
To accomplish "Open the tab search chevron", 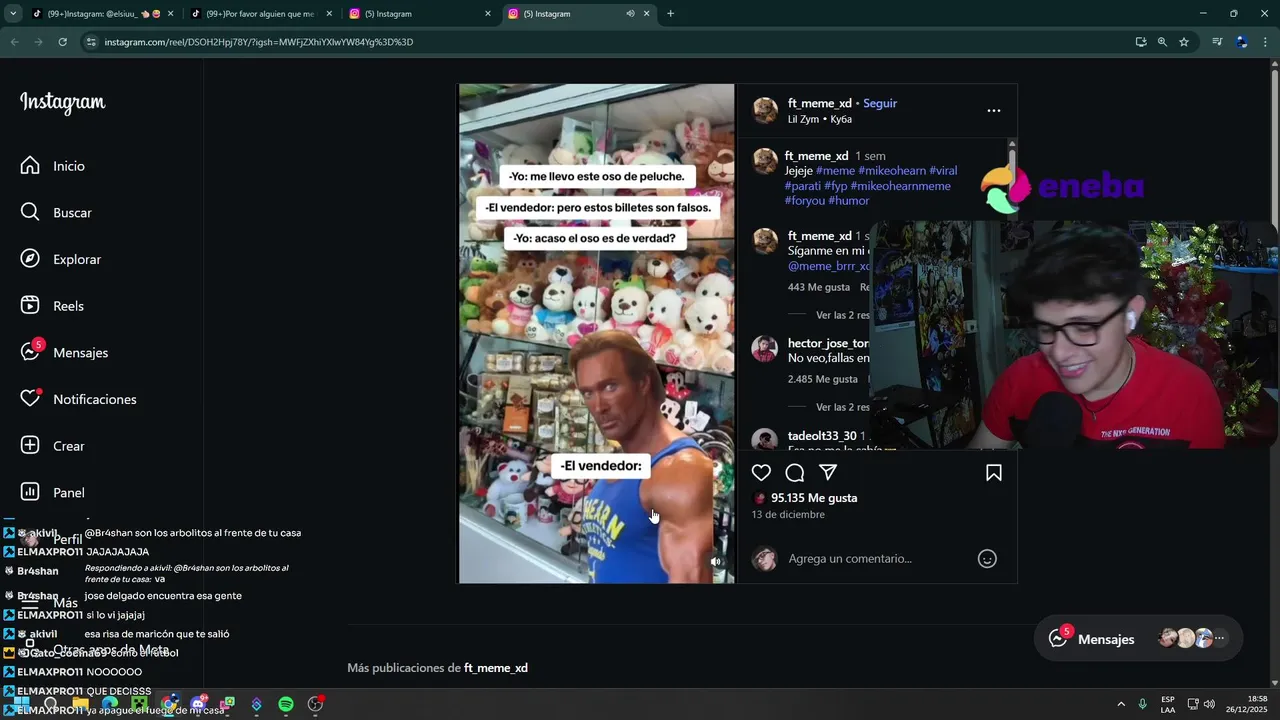I will [13, 14].
